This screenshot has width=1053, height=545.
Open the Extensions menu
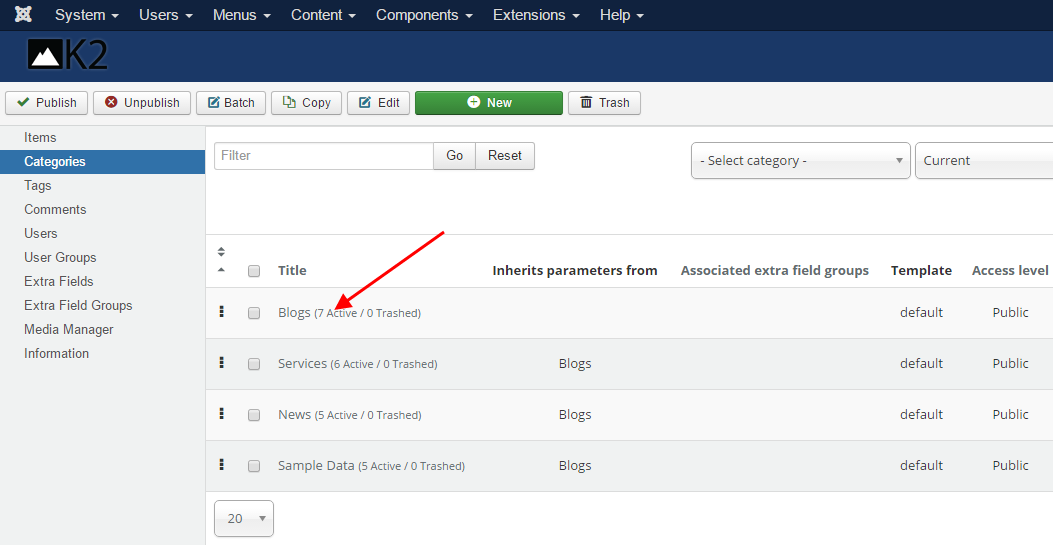click(x=536, y=15)
